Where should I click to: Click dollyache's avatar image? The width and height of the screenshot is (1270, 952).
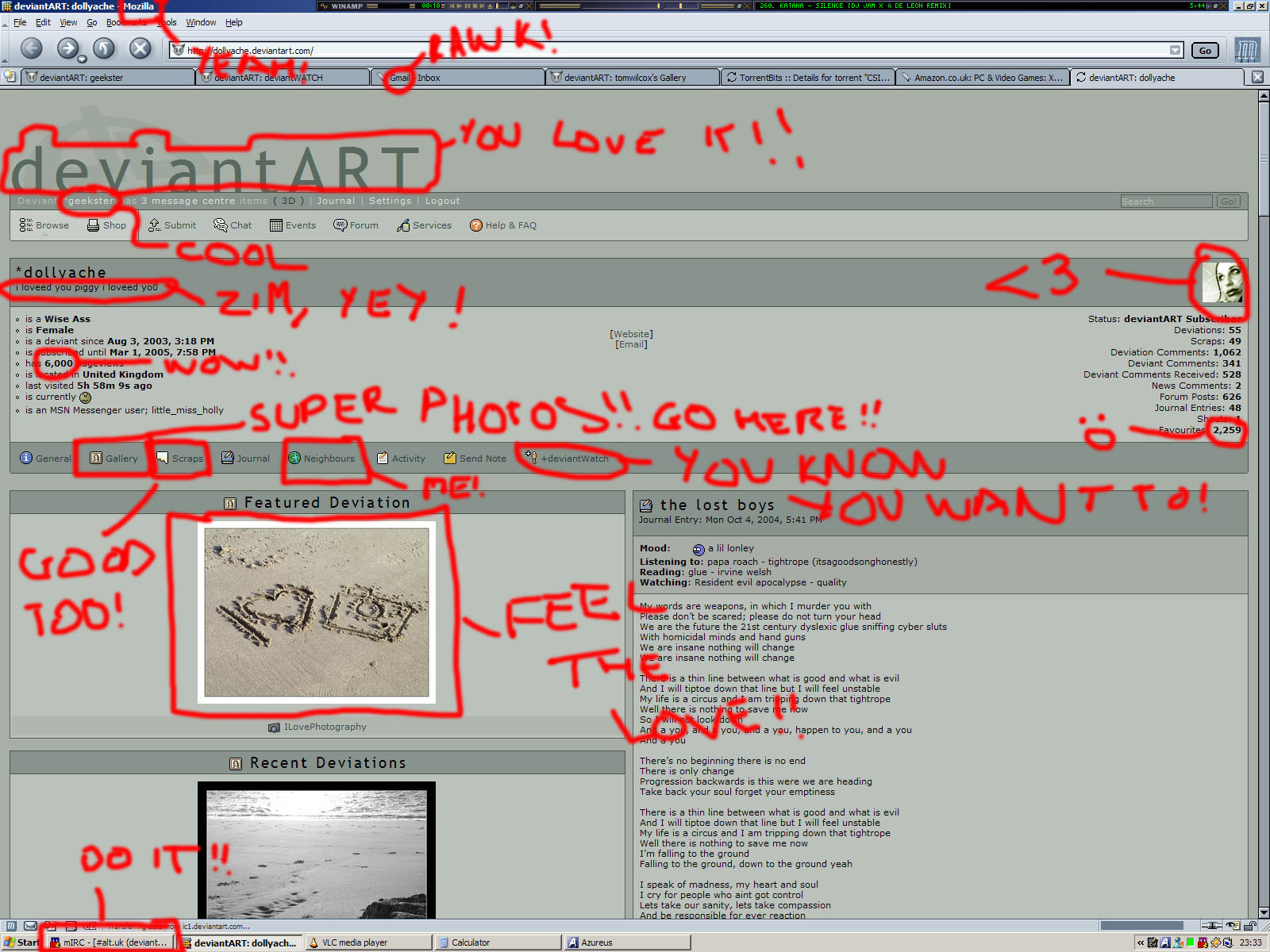tap(1222, 282)
